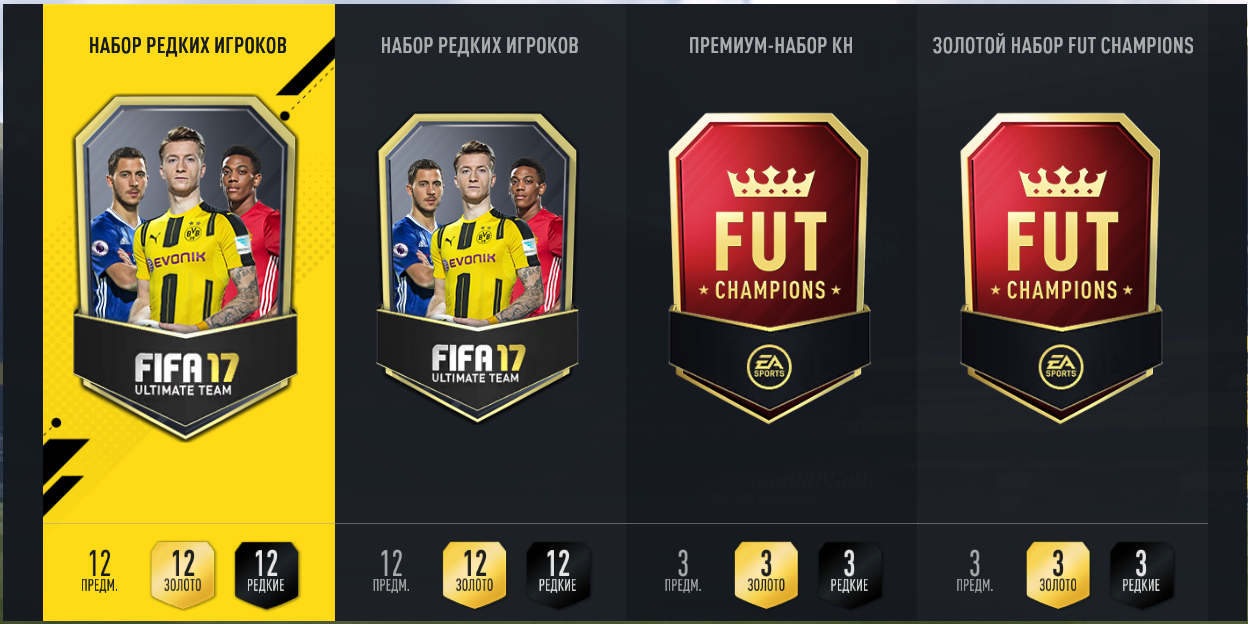This screenshot has width=1248, height=624.
Task: Click EA Sports logo on Премиум-набор КН card
Action: [769, 366]
